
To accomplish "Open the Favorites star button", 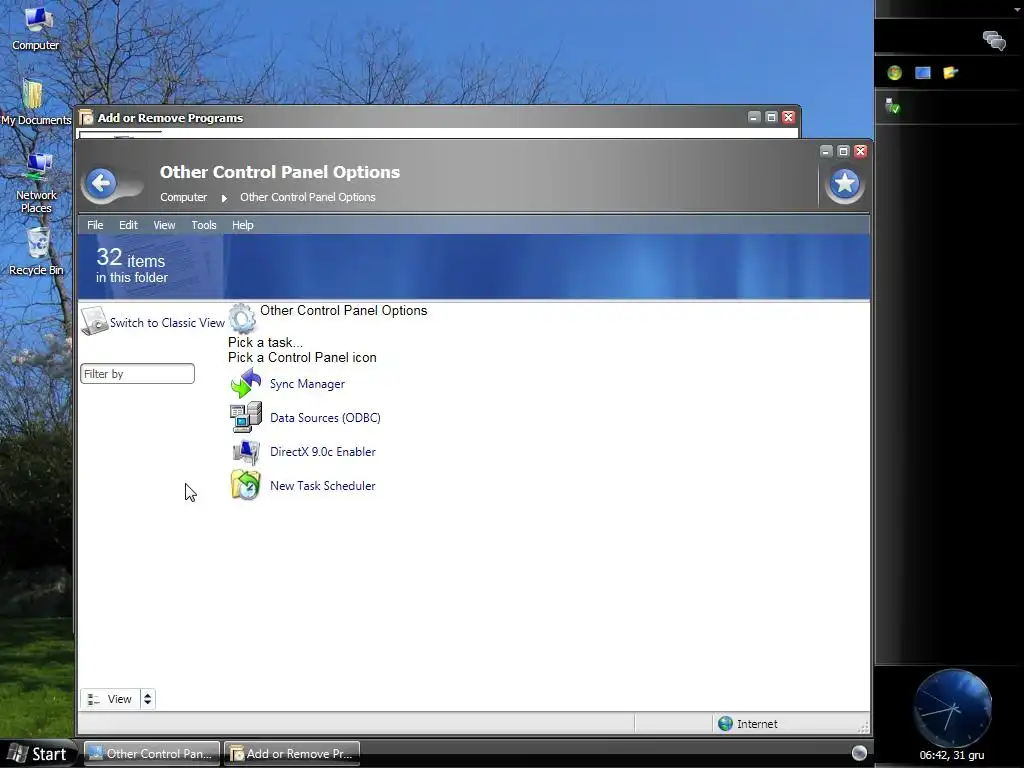I will click(844, 183).
